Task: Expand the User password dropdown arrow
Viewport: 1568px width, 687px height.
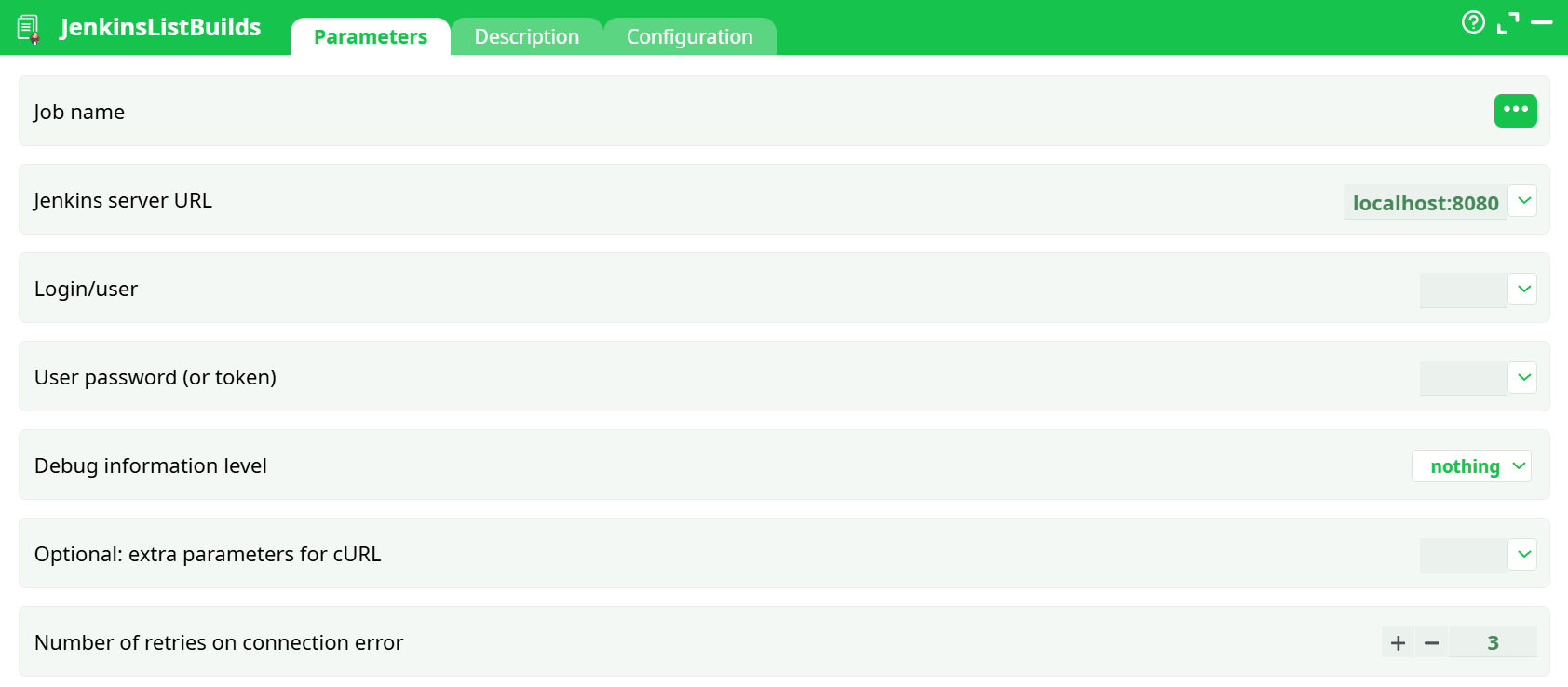Action: [1523, 378]
